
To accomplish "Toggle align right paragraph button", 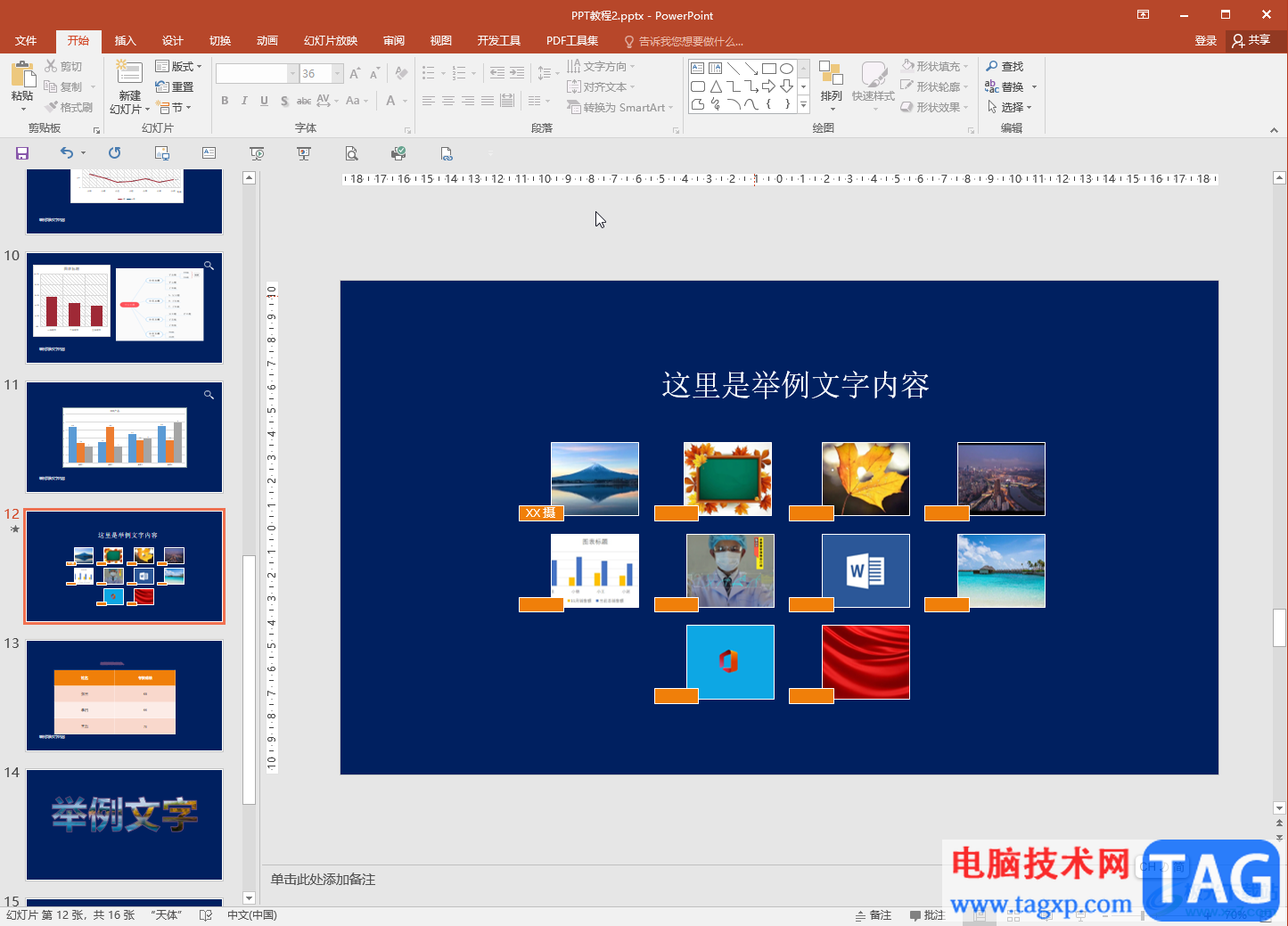I will pyautogui.click(x=468, y=101).
